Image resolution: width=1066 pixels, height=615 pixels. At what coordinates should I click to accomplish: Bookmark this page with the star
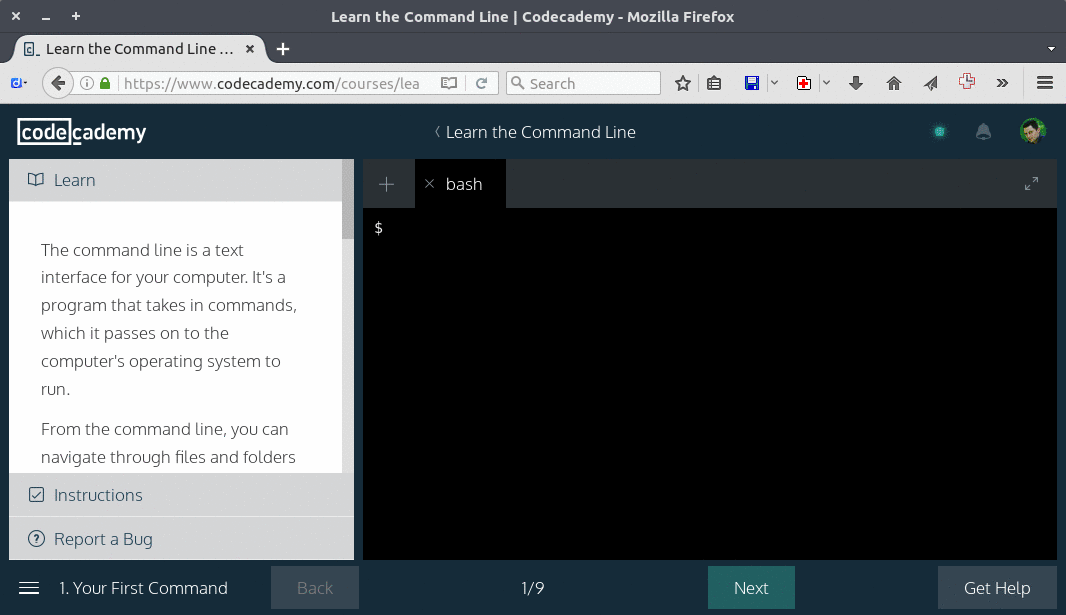[683, 84]
